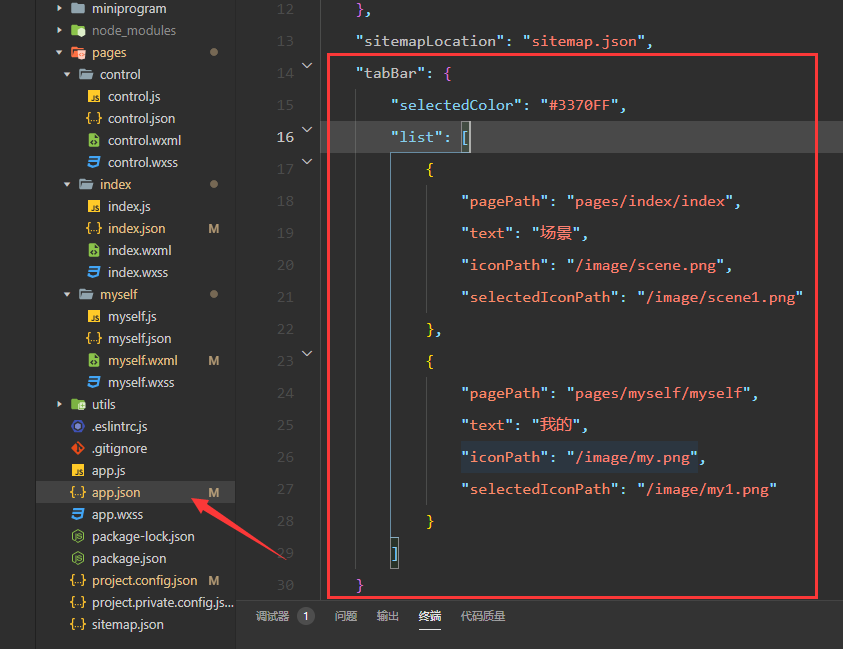Click the .gitignore git file icon
The width and height of the screenshot is (843, 649).
(78, 449)
